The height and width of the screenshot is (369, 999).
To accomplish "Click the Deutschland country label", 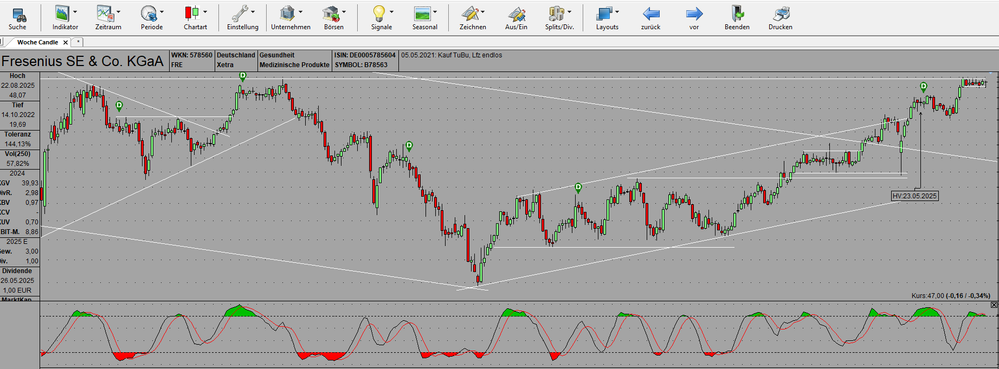I will click(236, 55).
